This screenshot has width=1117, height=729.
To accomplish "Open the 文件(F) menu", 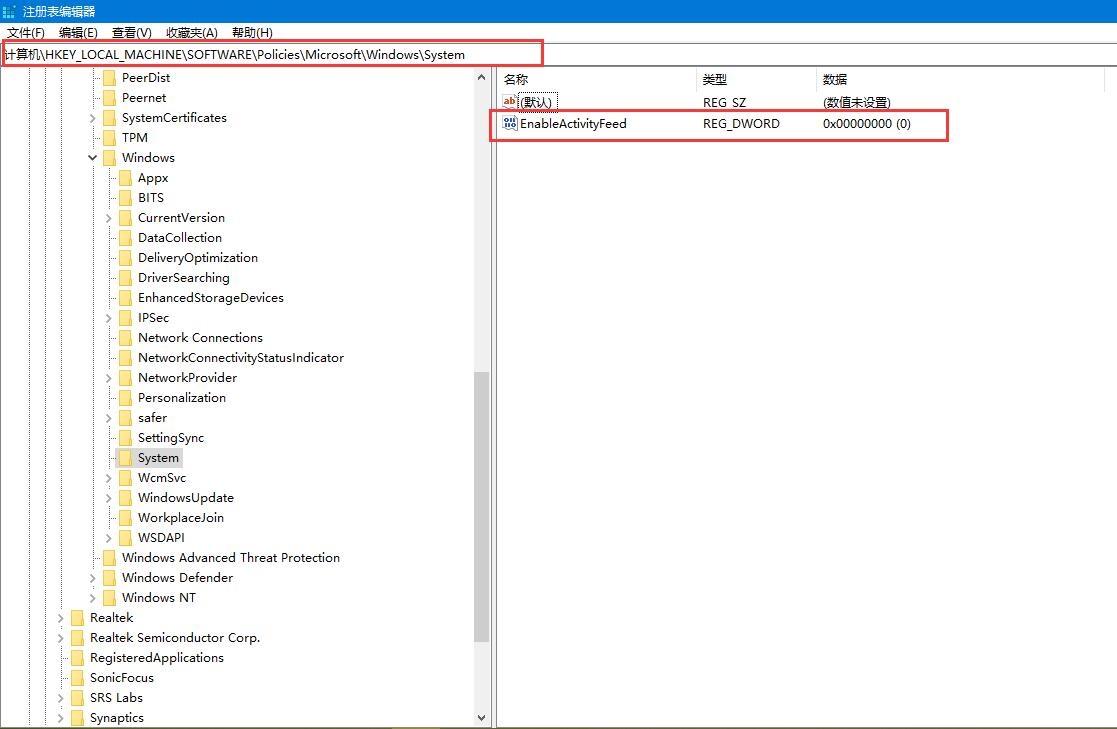I will coord(26,33).
